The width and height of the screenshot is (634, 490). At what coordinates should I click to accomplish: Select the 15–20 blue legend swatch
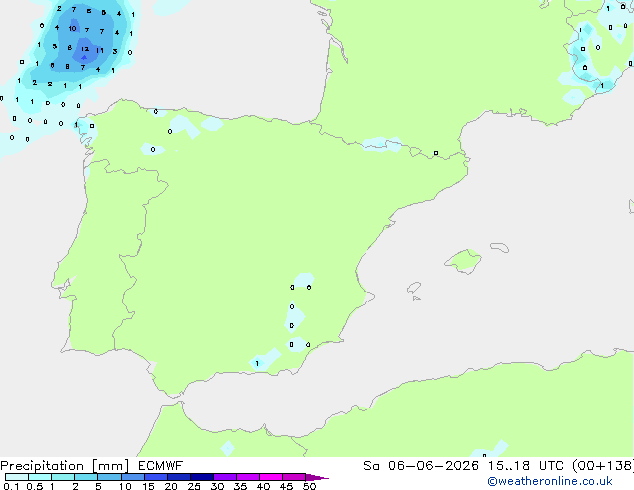156,477
